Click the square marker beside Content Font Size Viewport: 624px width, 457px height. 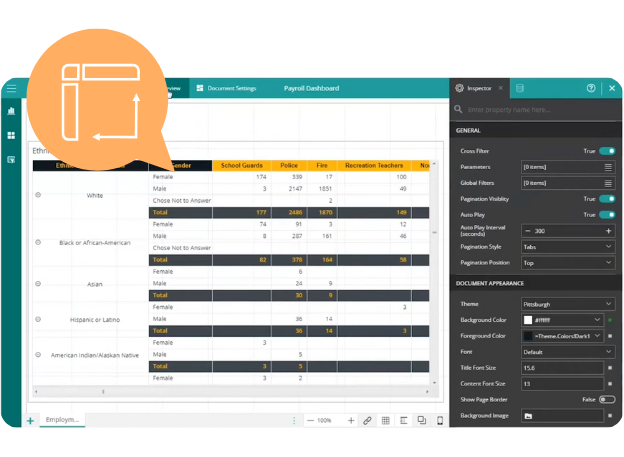(x=610, y=384)
